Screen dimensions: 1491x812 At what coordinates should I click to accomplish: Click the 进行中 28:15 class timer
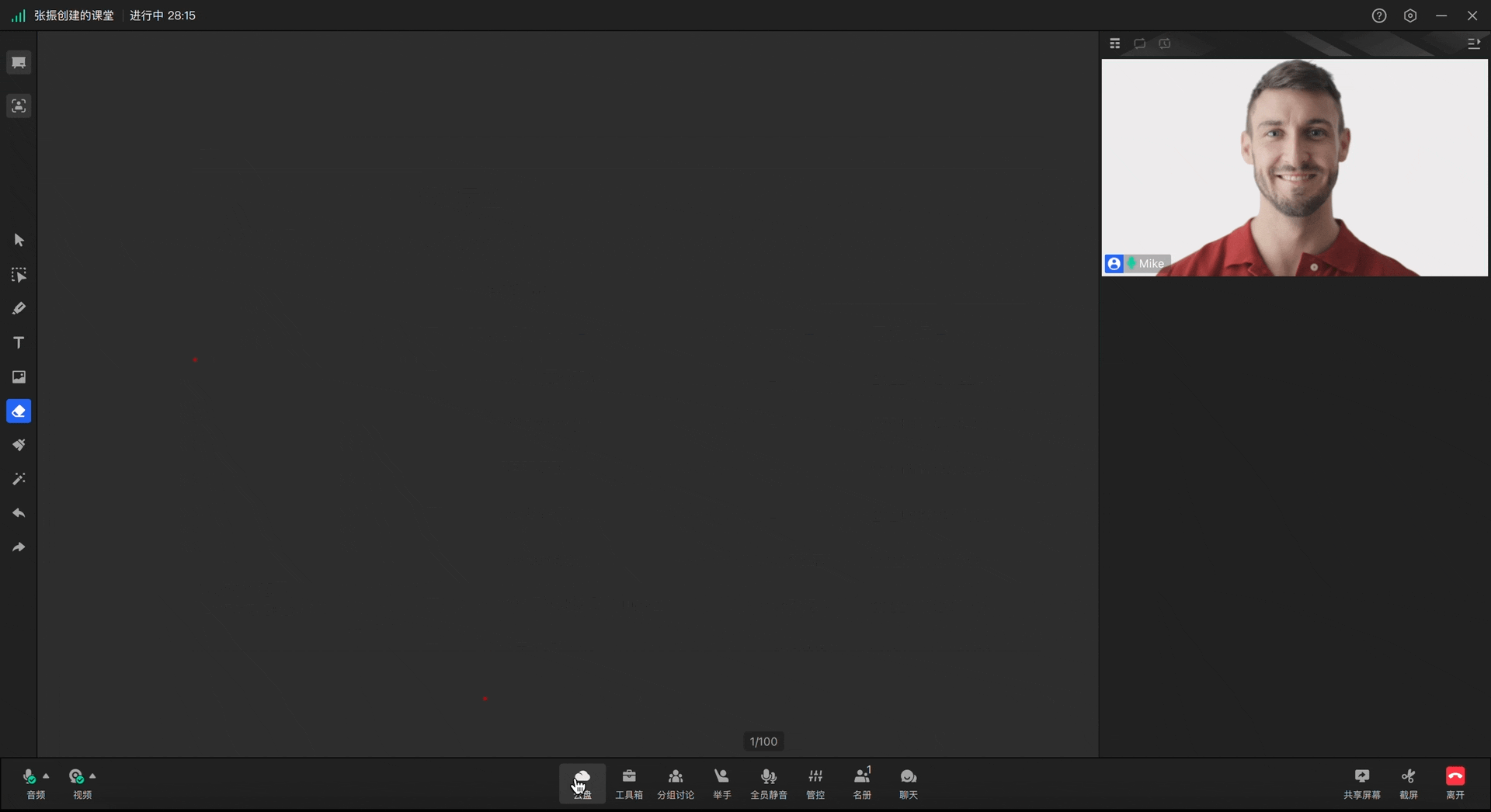click(x=162, y=16)
